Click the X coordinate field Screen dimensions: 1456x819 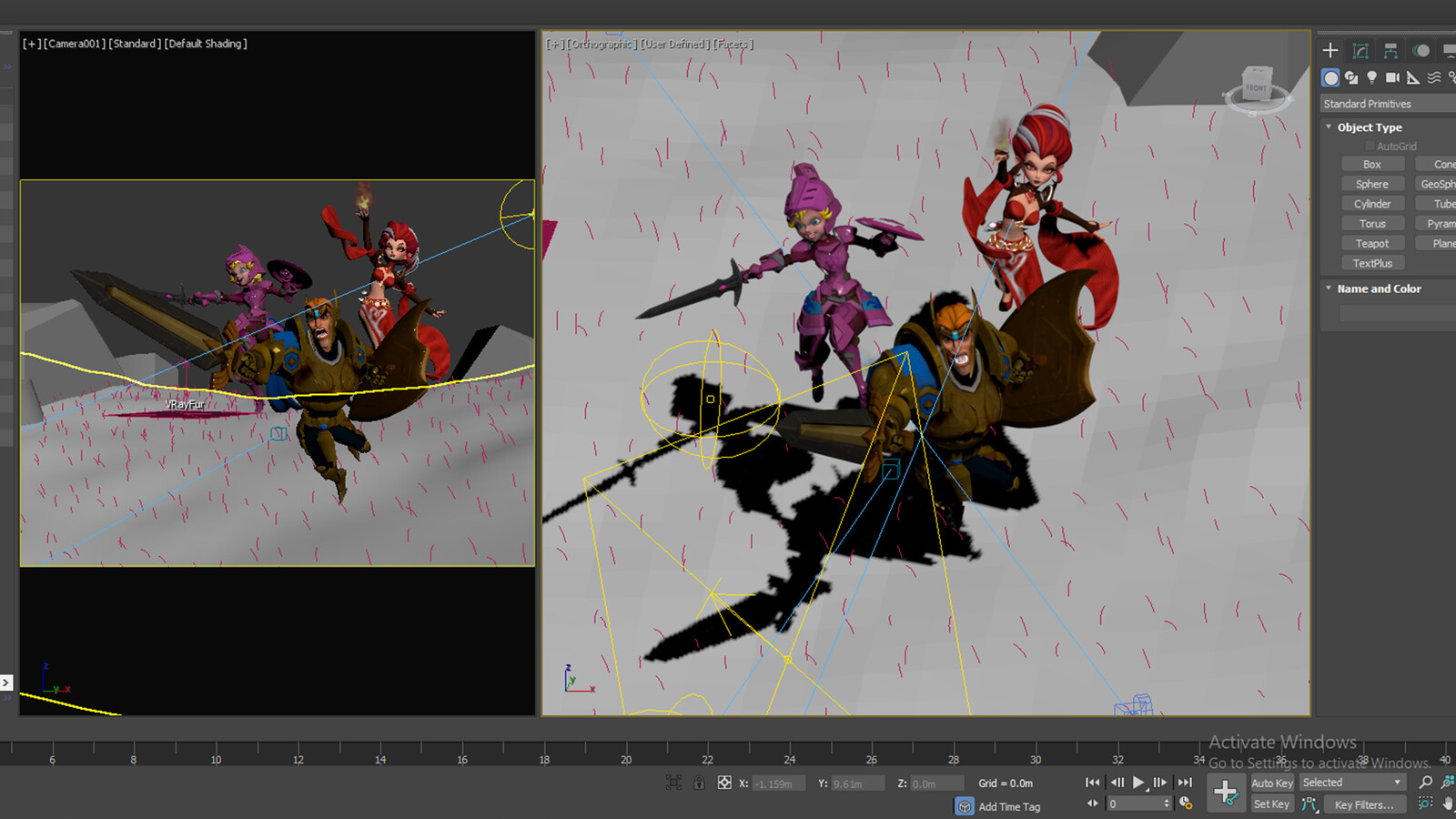(x=778, y=784)
